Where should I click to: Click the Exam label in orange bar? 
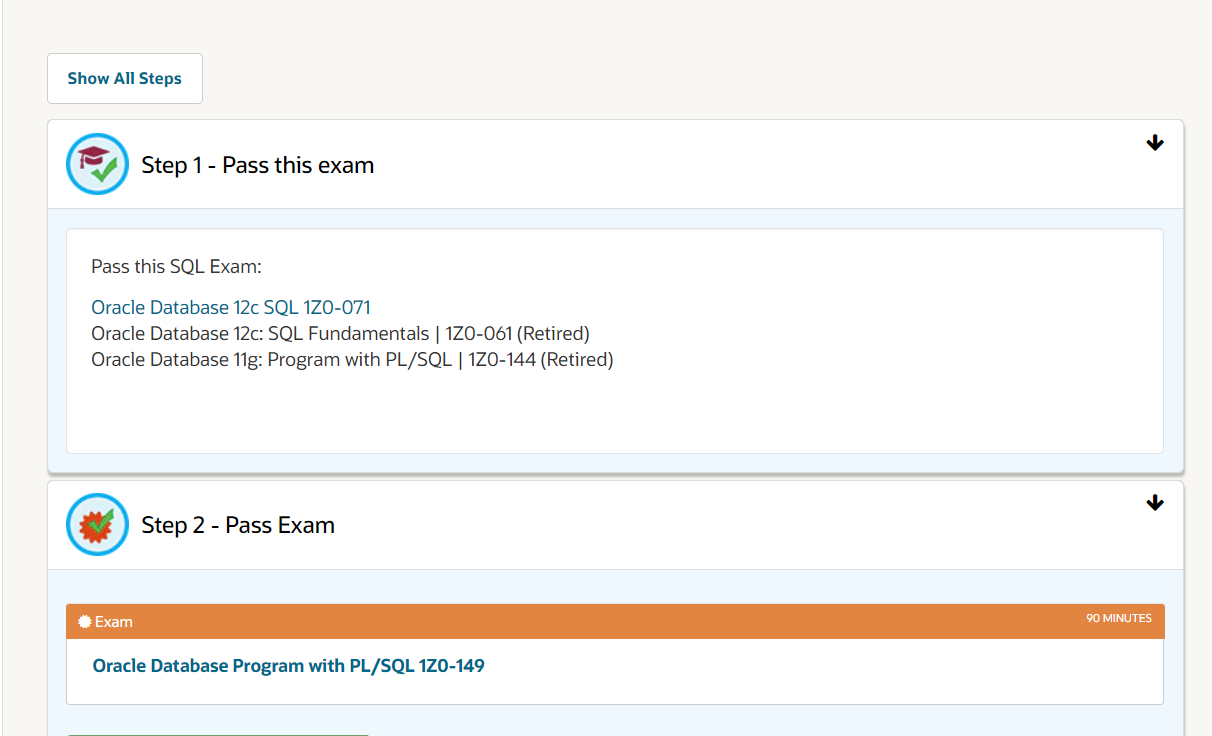(114, 622)
